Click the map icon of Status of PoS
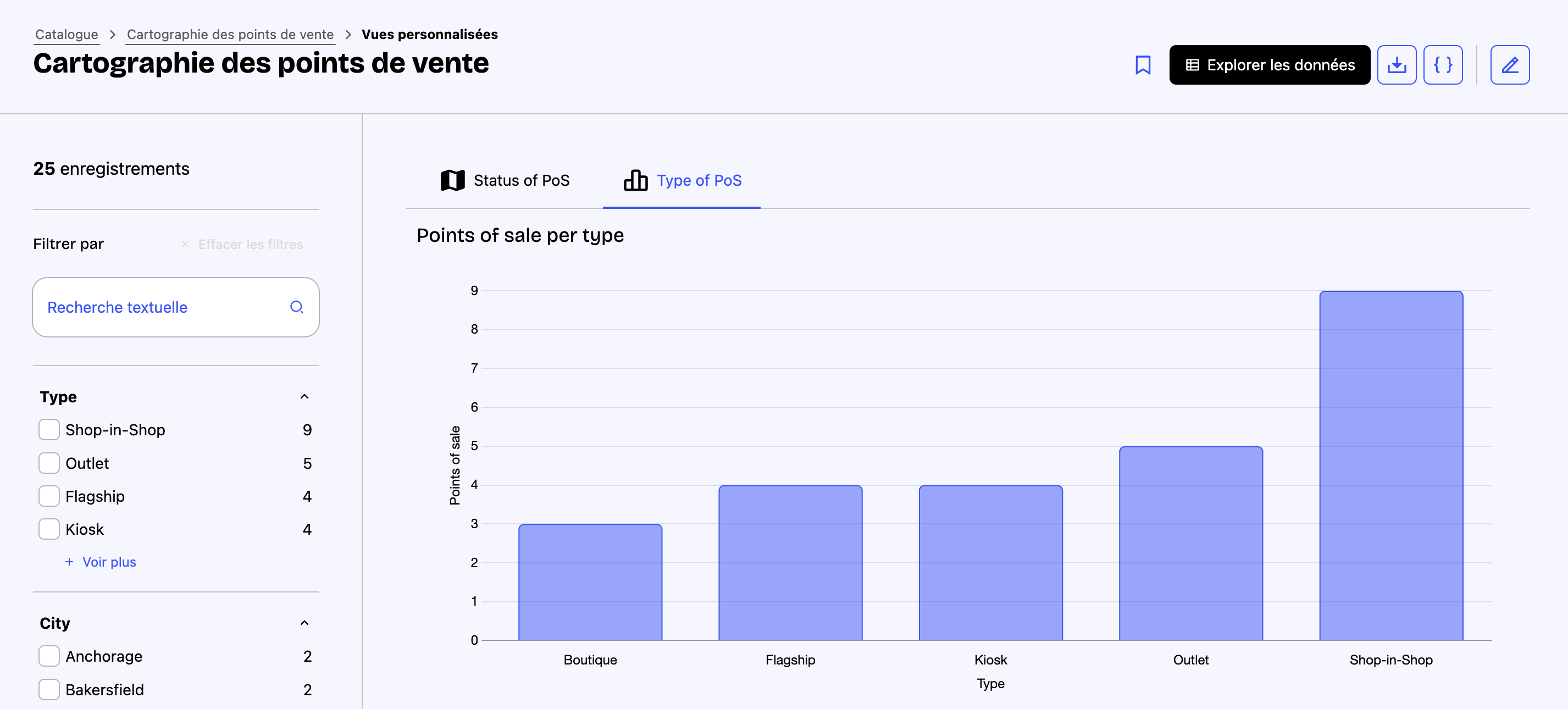This screenshot has height=709, width=1568. pyautogui.click(x=452, y=180)
